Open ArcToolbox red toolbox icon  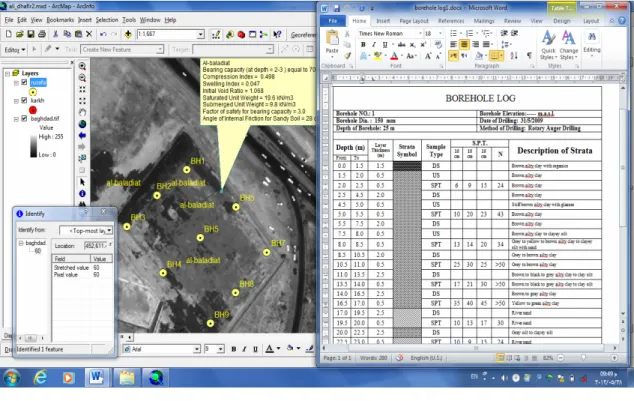pyautogui.click(x=241, y=34)
